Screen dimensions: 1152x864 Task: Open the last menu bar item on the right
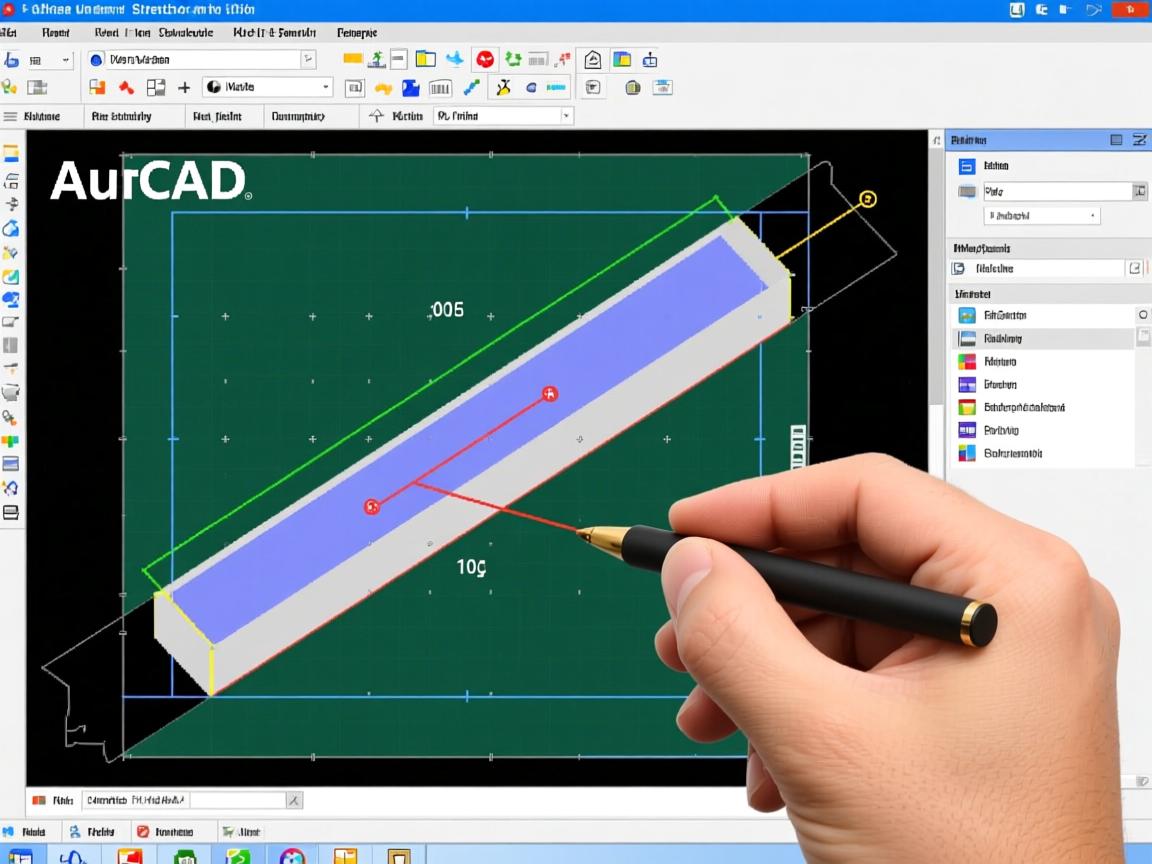[357, 32]
